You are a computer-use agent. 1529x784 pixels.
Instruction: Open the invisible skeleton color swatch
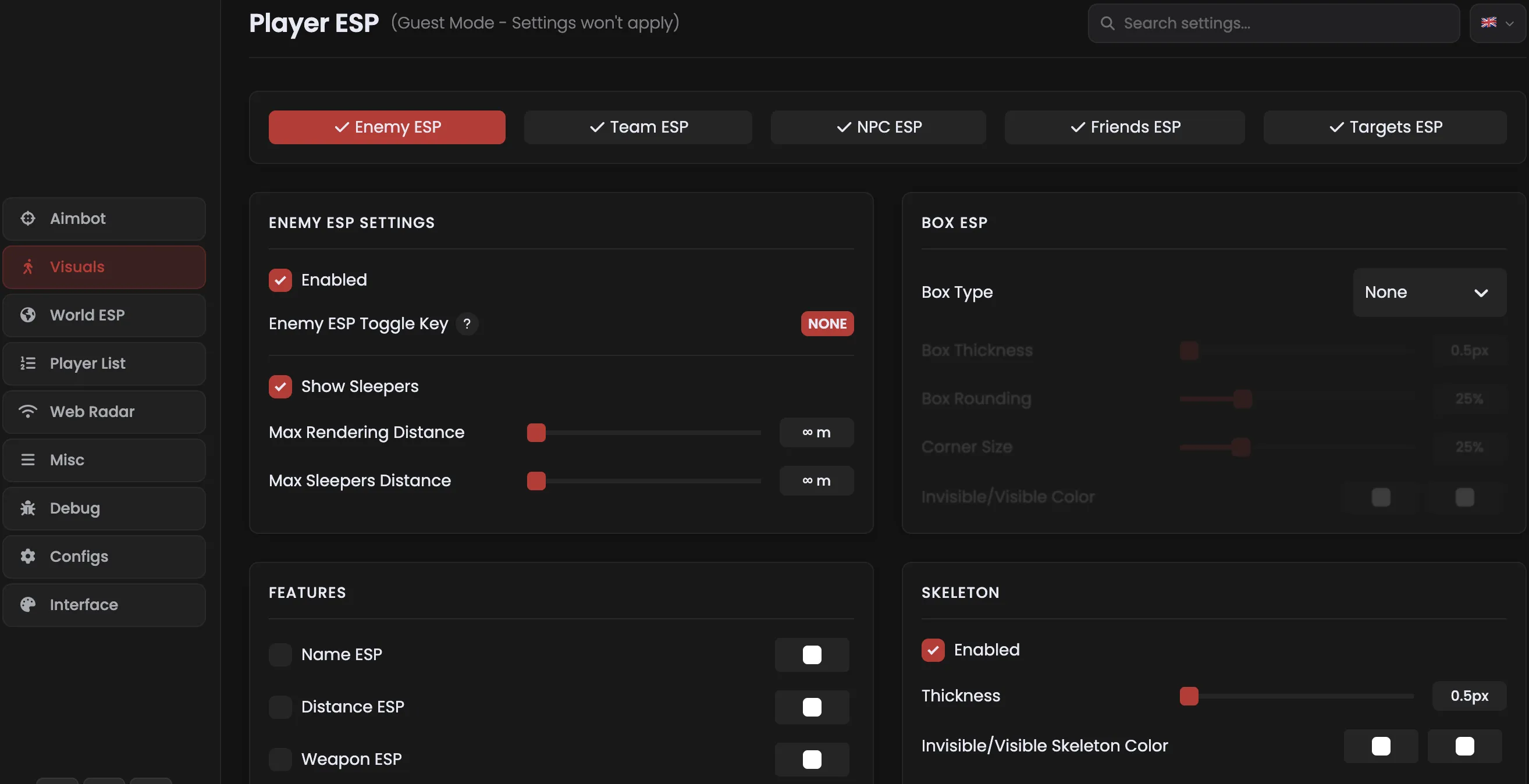click(x=1381, y=746)
